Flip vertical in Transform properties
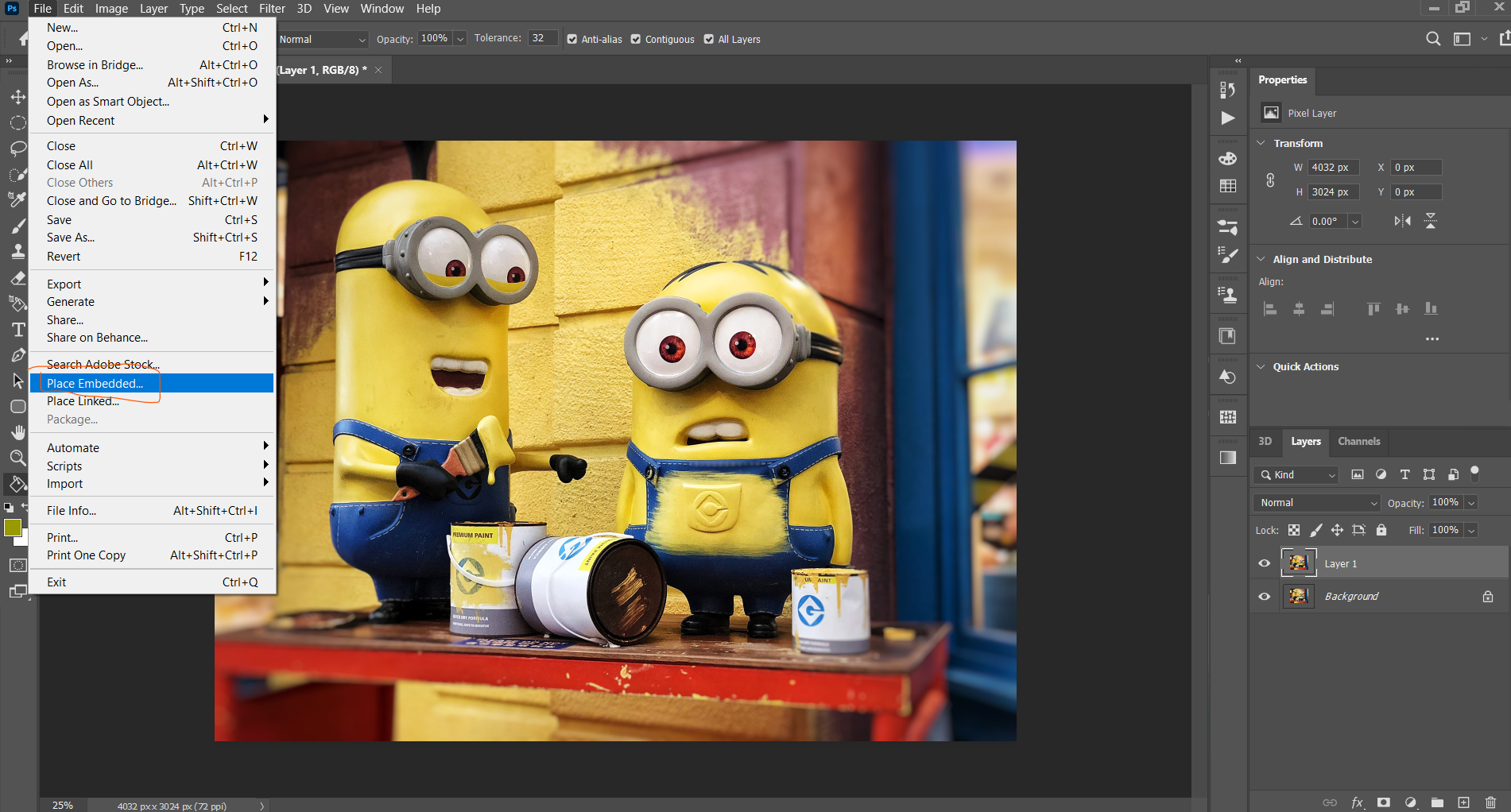 pyautogui.click(x=1431, y=221)
